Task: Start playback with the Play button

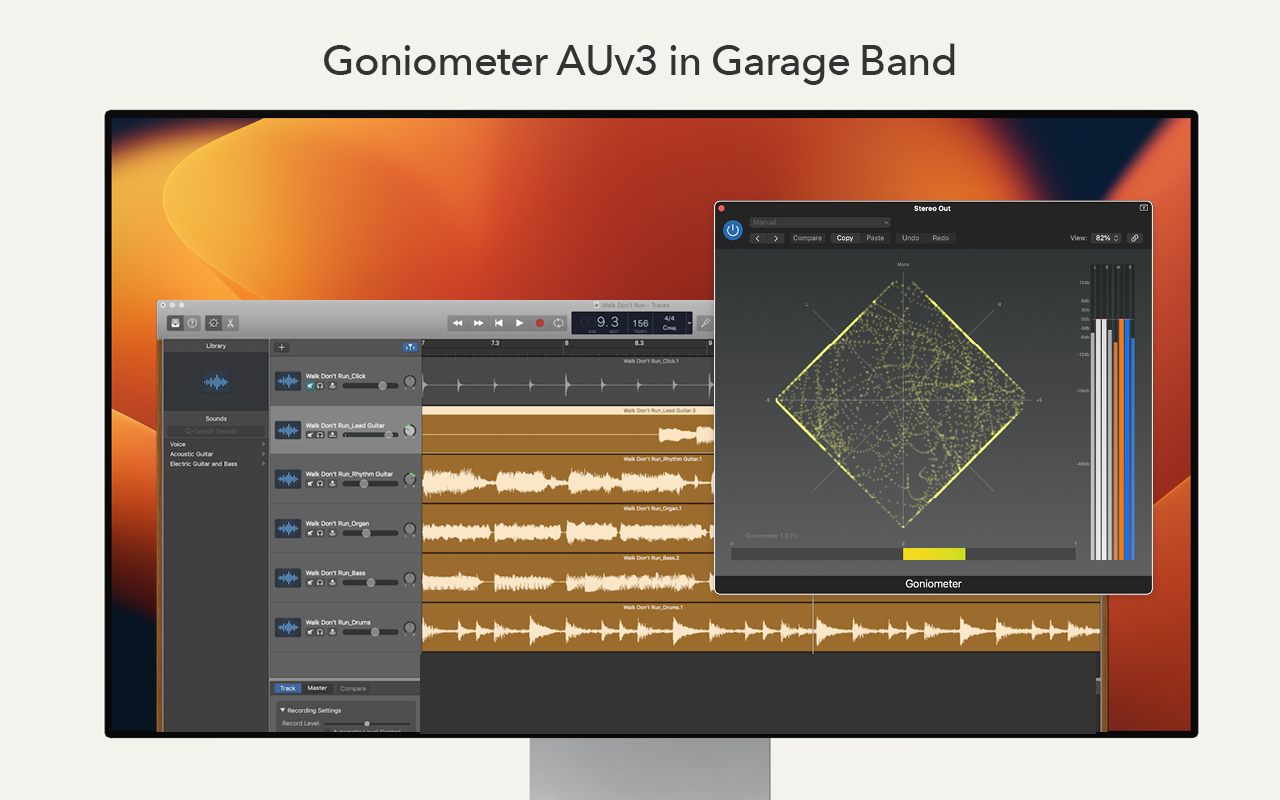Action: 519,323
